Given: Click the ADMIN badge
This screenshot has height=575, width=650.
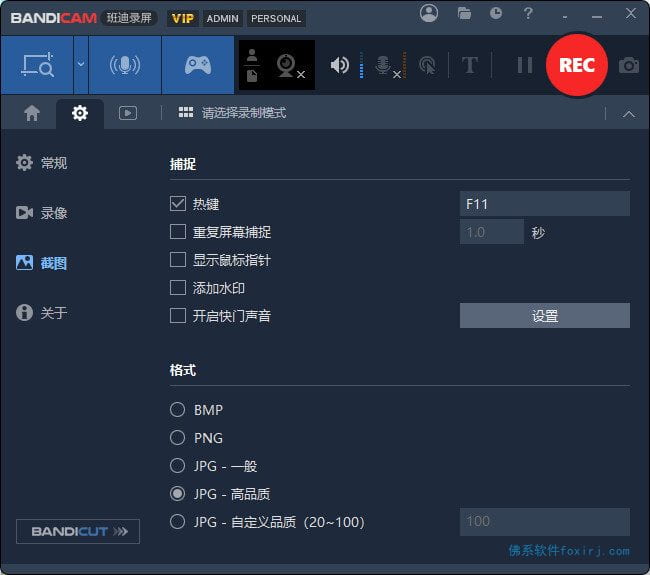Looking at the screenshot, I should (x=223, y=19).
